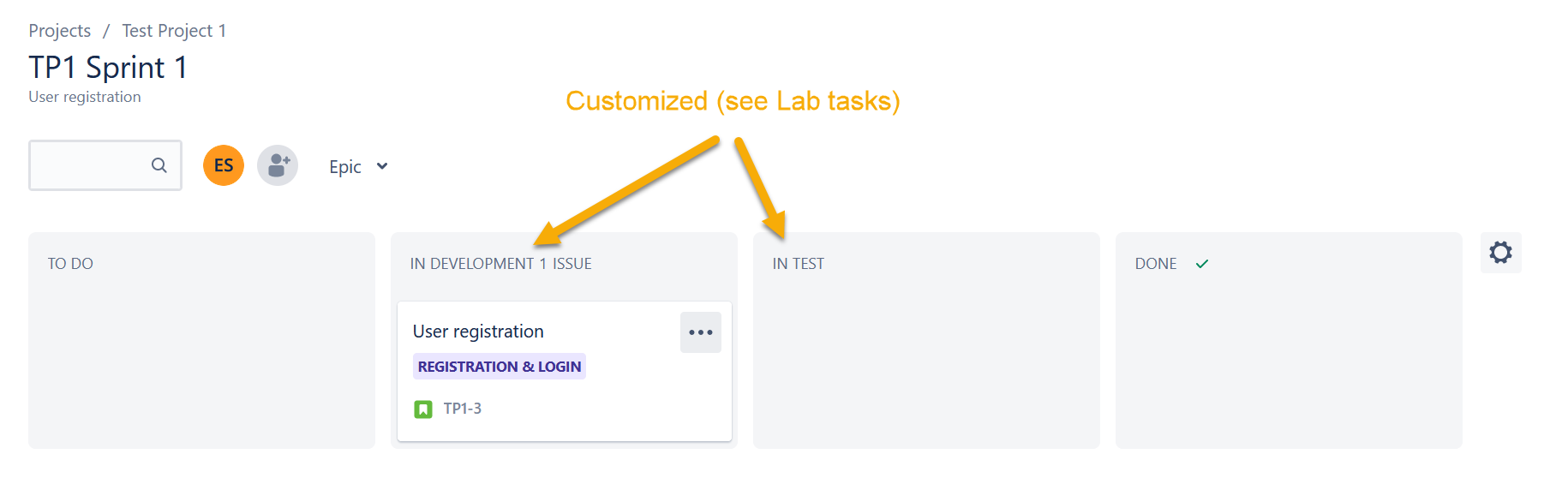This screenshot has width=1568, height=490.
Task: Open board settings gear icon
Action: (1500, 253)
